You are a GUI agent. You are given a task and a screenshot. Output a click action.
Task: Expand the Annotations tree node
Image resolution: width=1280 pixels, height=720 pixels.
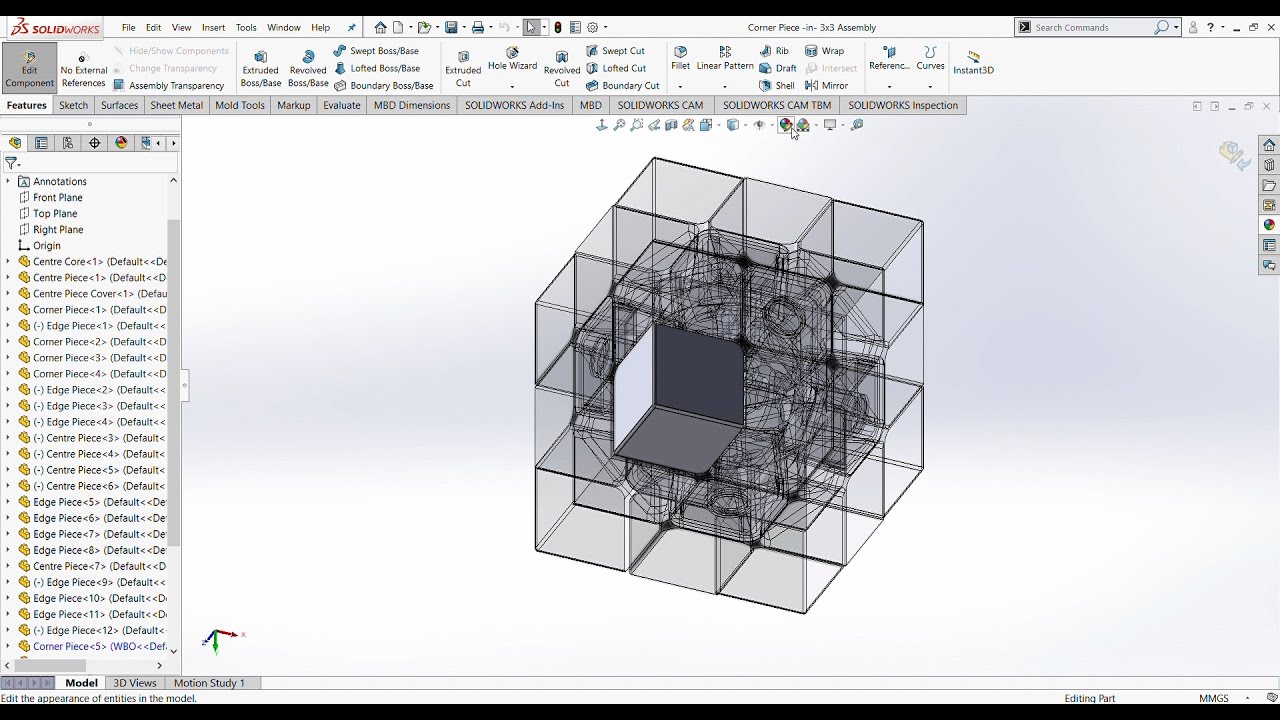pyautogui.click(x=8, y=182)
